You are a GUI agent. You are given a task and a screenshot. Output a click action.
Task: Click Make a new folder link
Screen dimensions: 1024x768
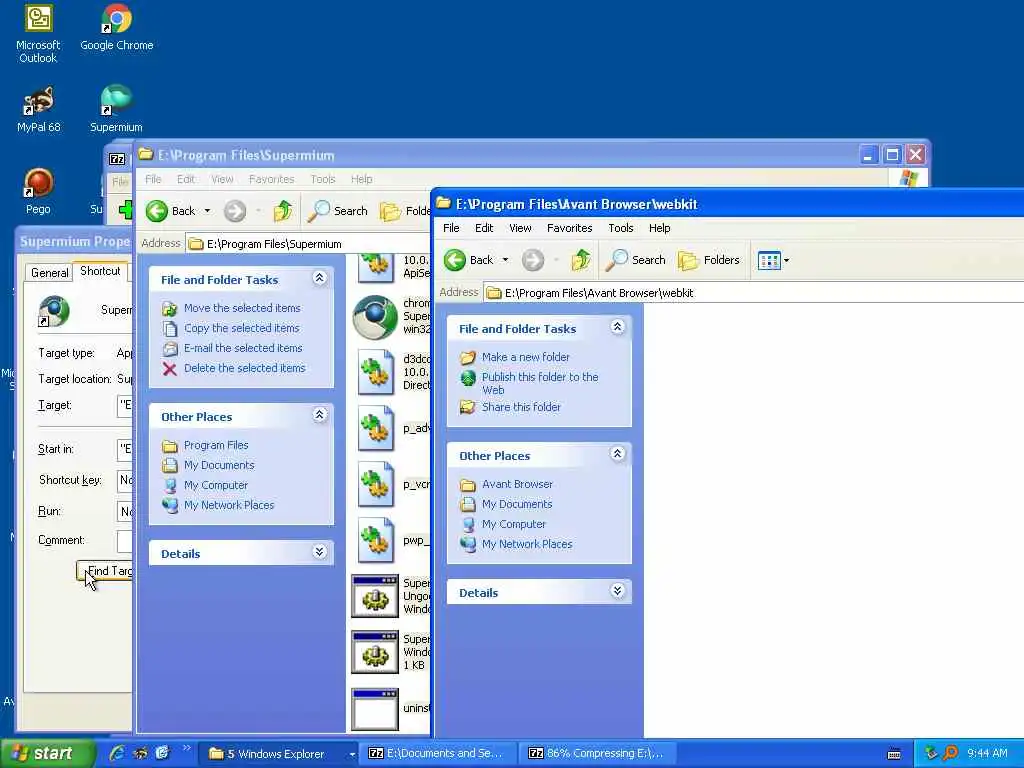click(526, 357)
